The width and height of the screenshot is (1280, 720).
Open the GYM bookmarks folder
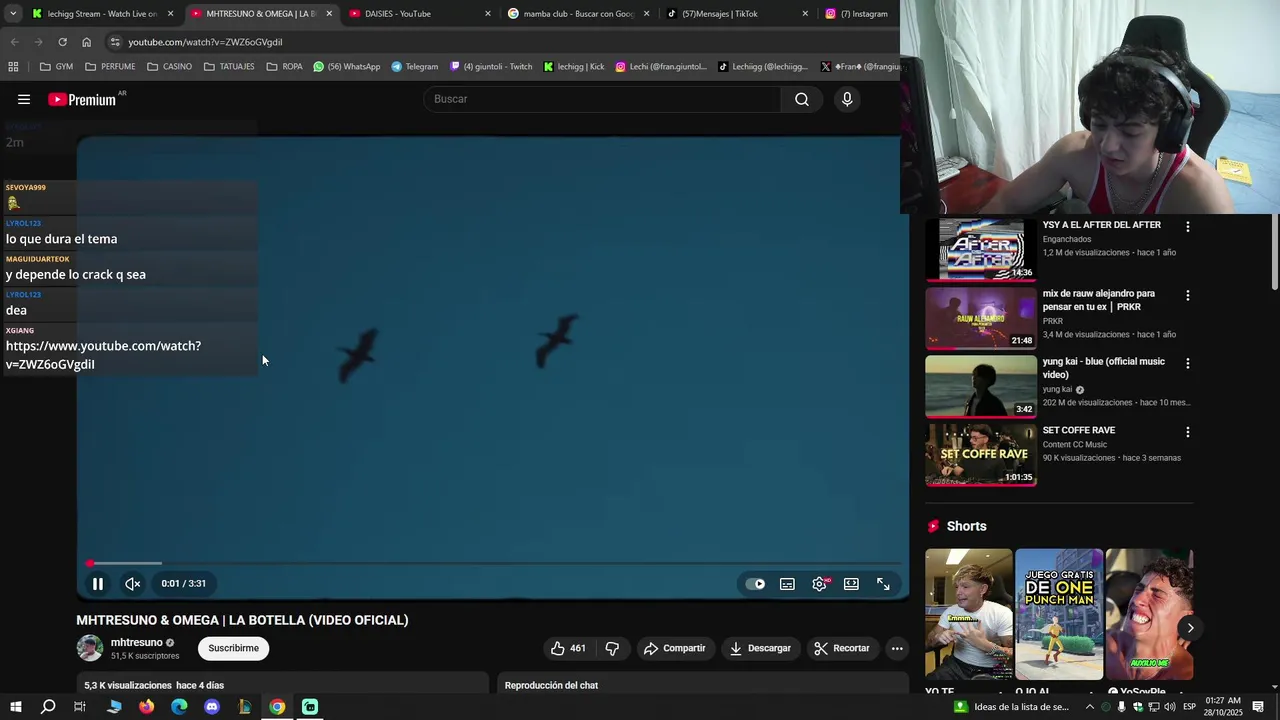coord(56,67)
